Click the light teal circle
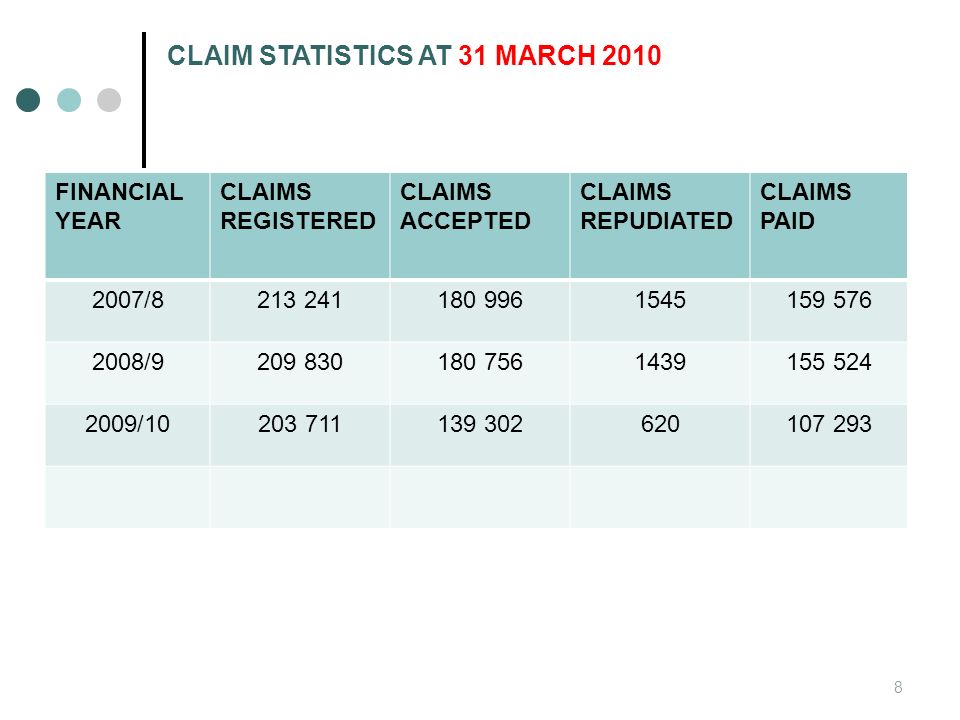 click(69, 100)
